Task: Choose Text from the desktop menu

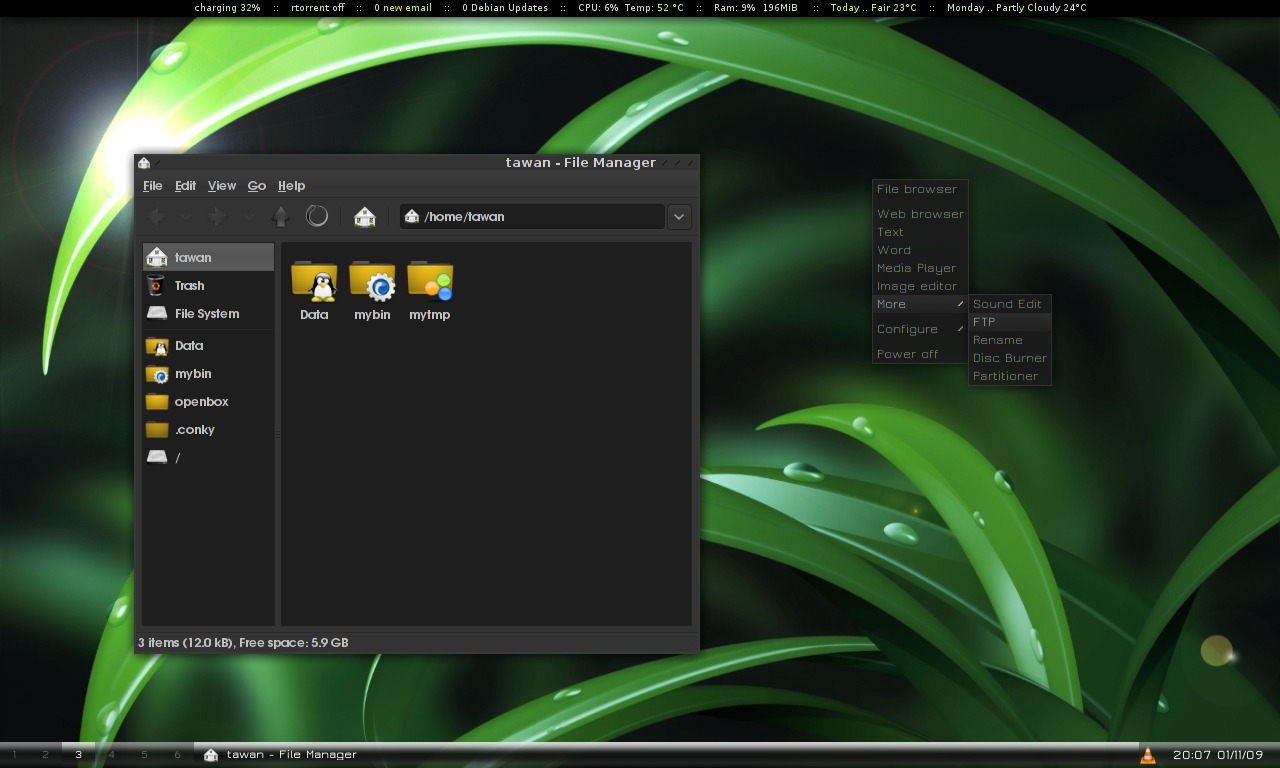Action: 920,232
